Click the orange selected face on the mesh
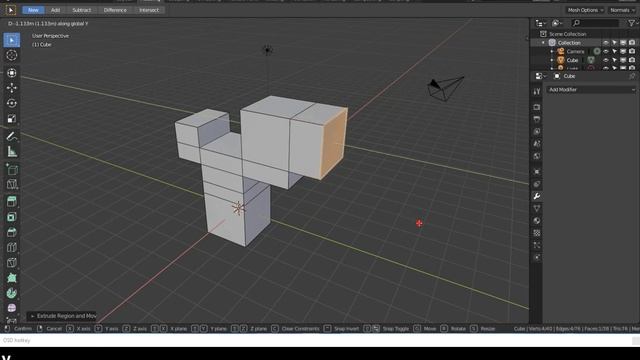Screen dimensions: 640x360 tap(334, 143)
